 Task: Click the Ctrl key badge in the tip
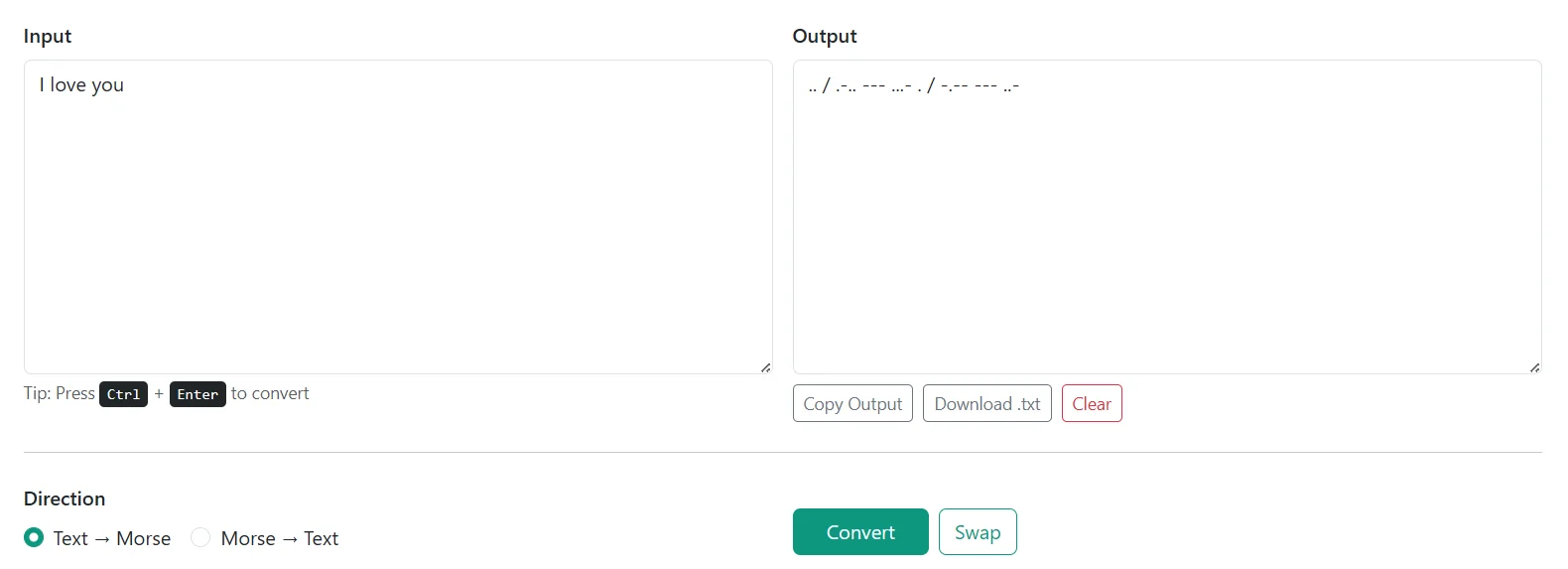click(x=123, y=394)
